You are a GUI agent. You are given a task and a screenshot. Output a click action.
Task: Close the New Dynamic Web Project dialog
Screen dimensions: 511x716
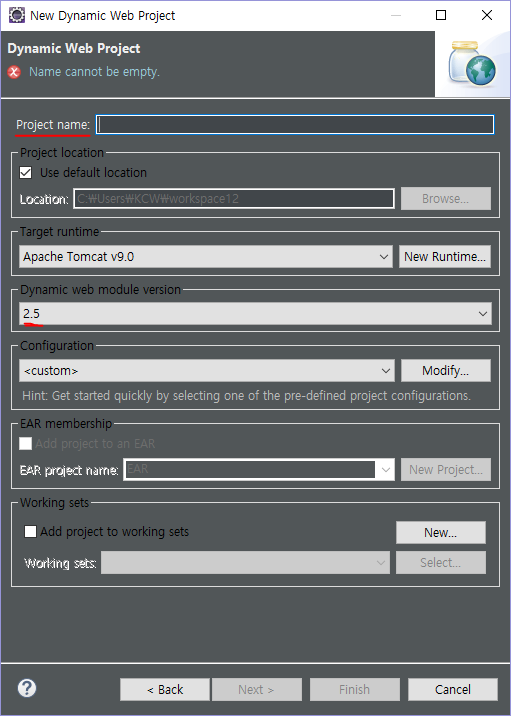tap(487, 15)
